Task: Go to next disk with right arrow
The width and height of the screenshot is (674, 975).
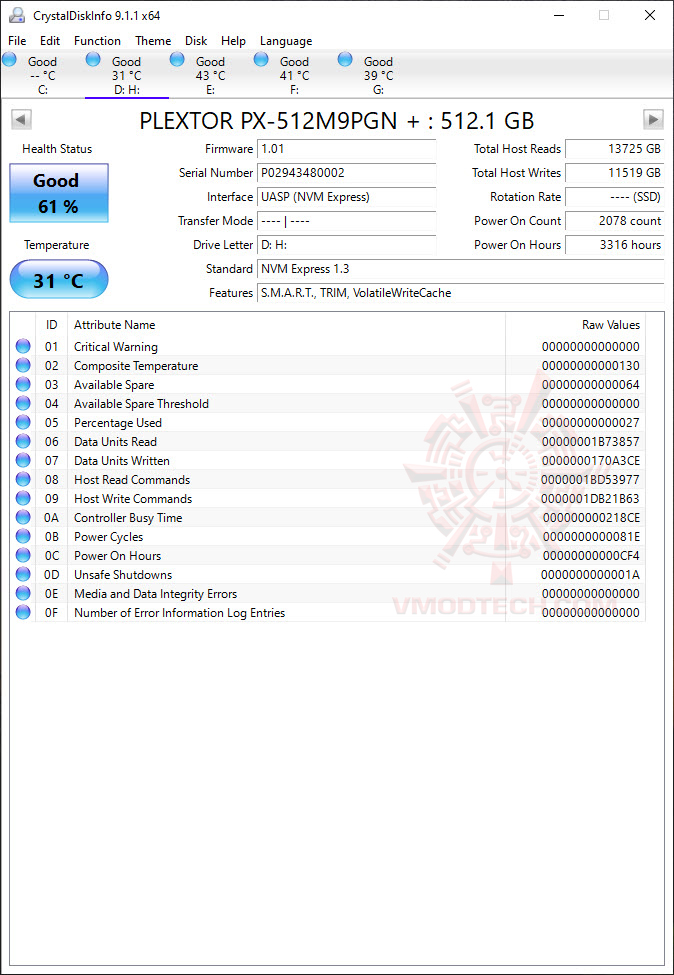Action: [653, 119]
